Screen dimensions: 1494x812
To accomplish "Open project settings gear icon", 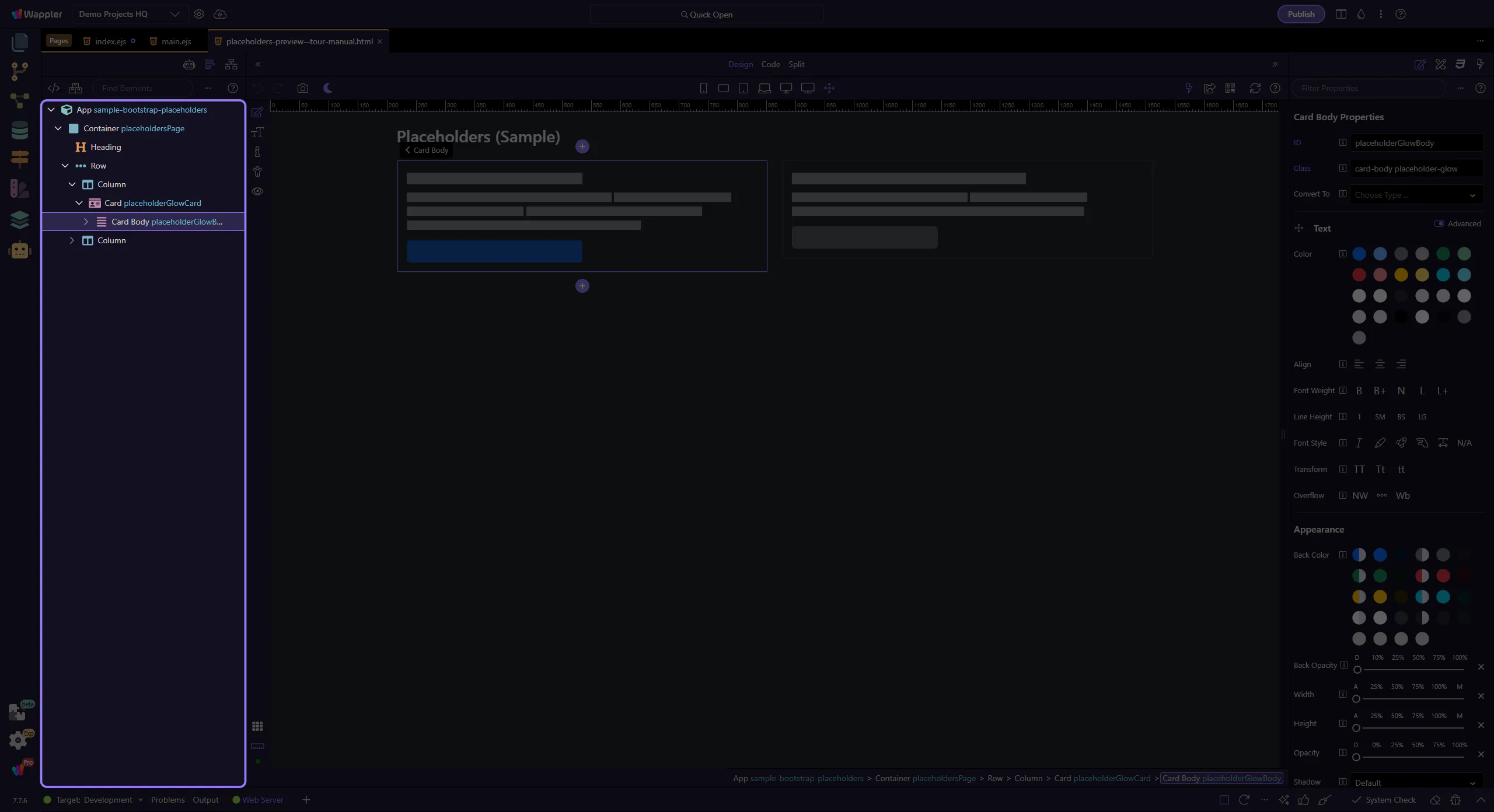I will (199, 14).
